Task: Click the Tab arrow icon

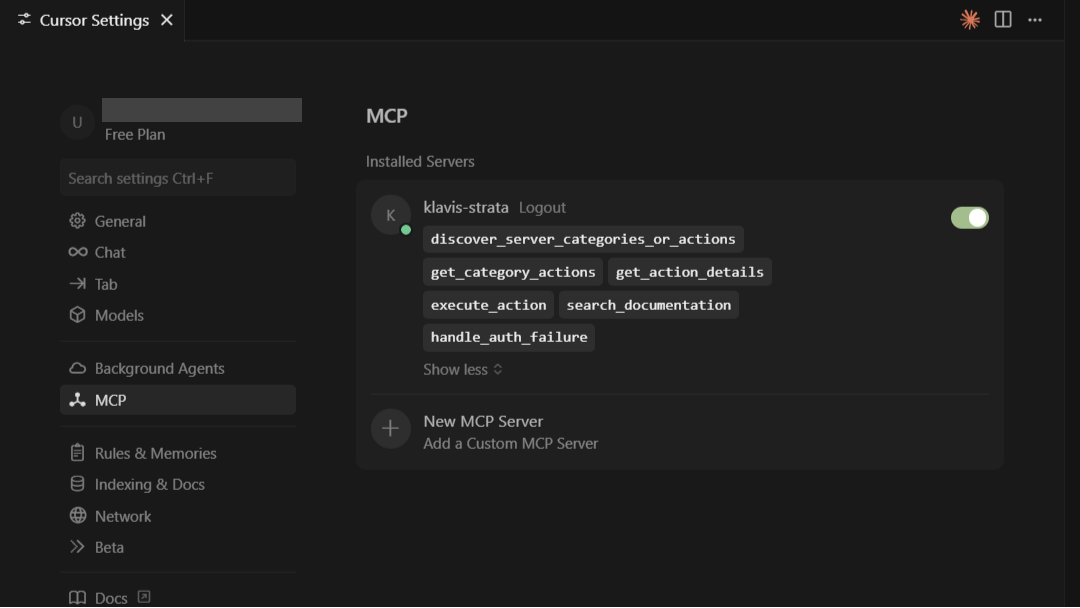Action: tap(77, 284)
